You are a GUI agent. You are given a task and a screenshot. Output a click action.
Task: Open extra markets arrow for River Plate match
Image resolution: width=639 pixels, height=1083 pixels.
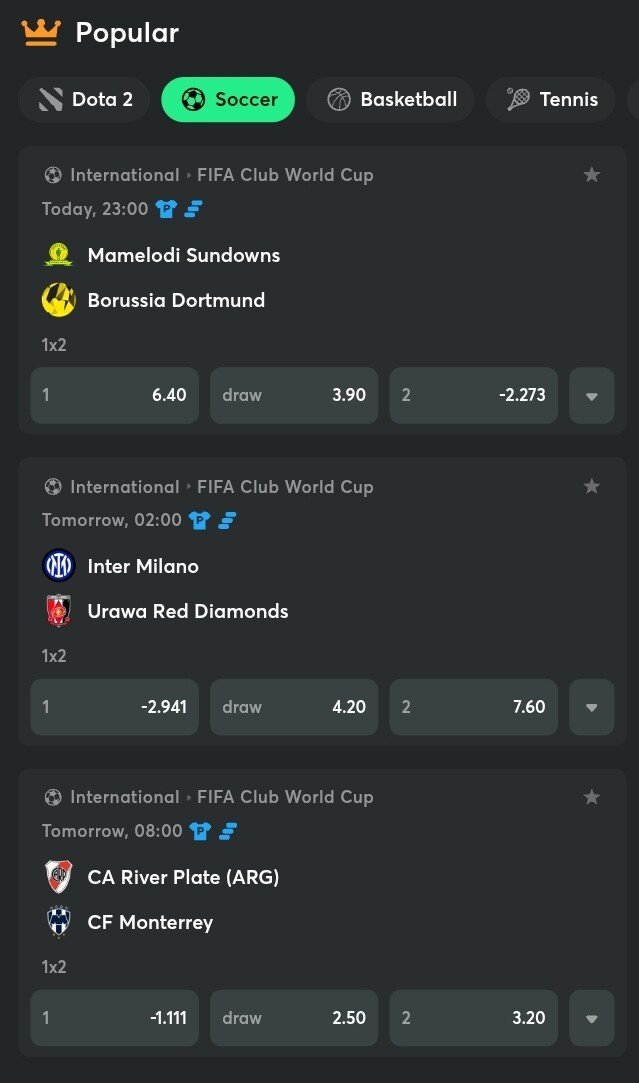(x=591, y=1018)
